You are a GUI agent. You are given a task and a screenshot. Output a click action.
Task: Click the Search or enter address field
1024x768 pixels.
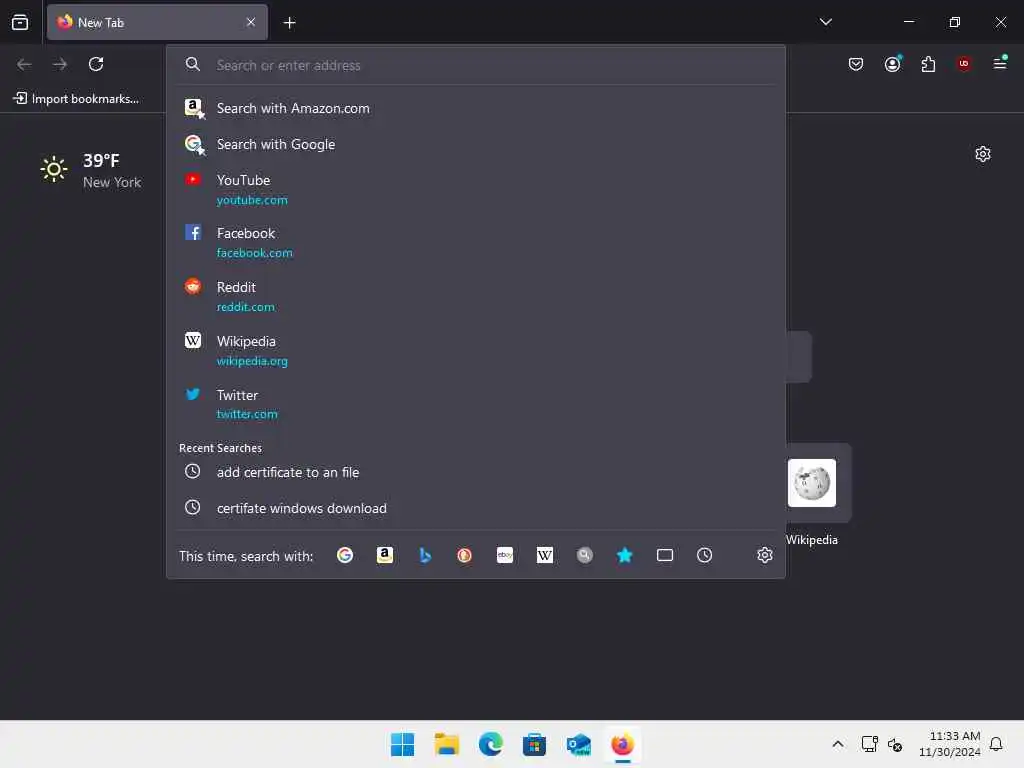[x=476, y=65]
